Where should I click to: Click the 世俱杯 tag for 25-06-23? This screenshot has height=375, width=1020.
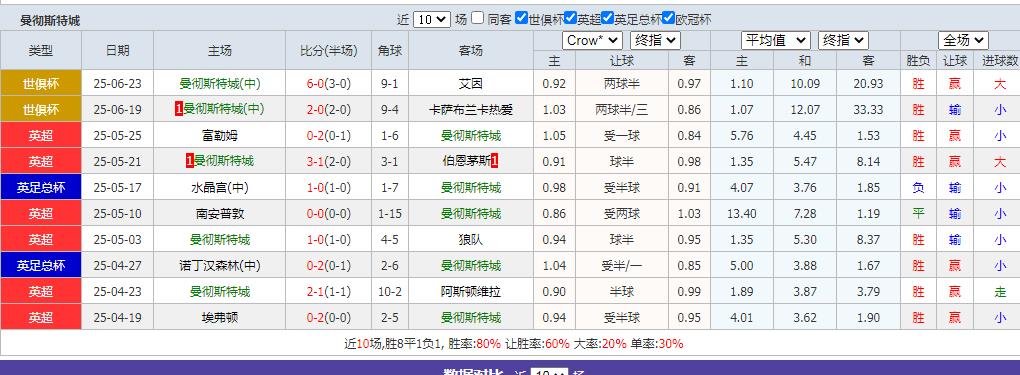[x=41, y=83]
